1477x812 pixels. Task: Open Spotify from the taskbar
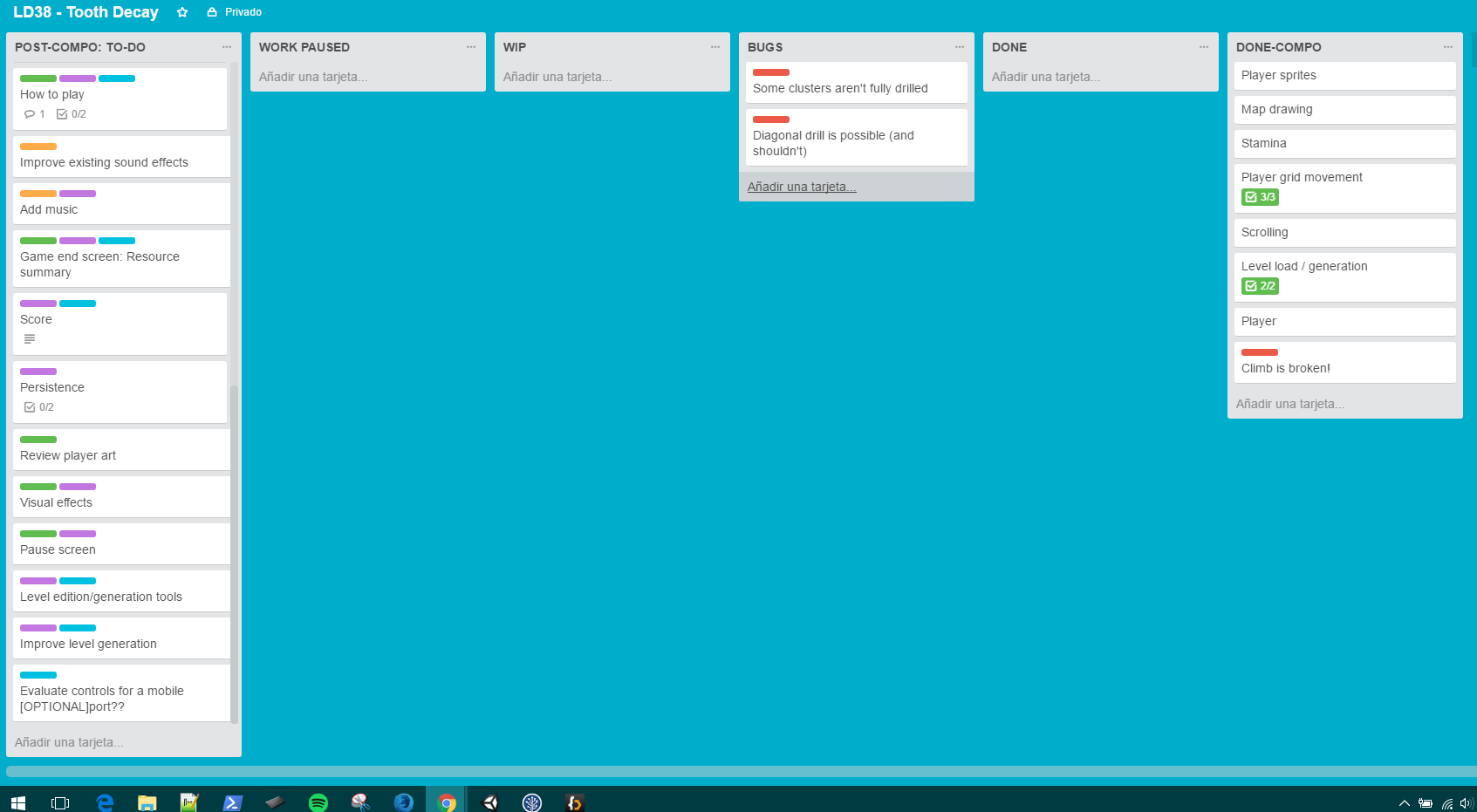(x=318, y=802)
